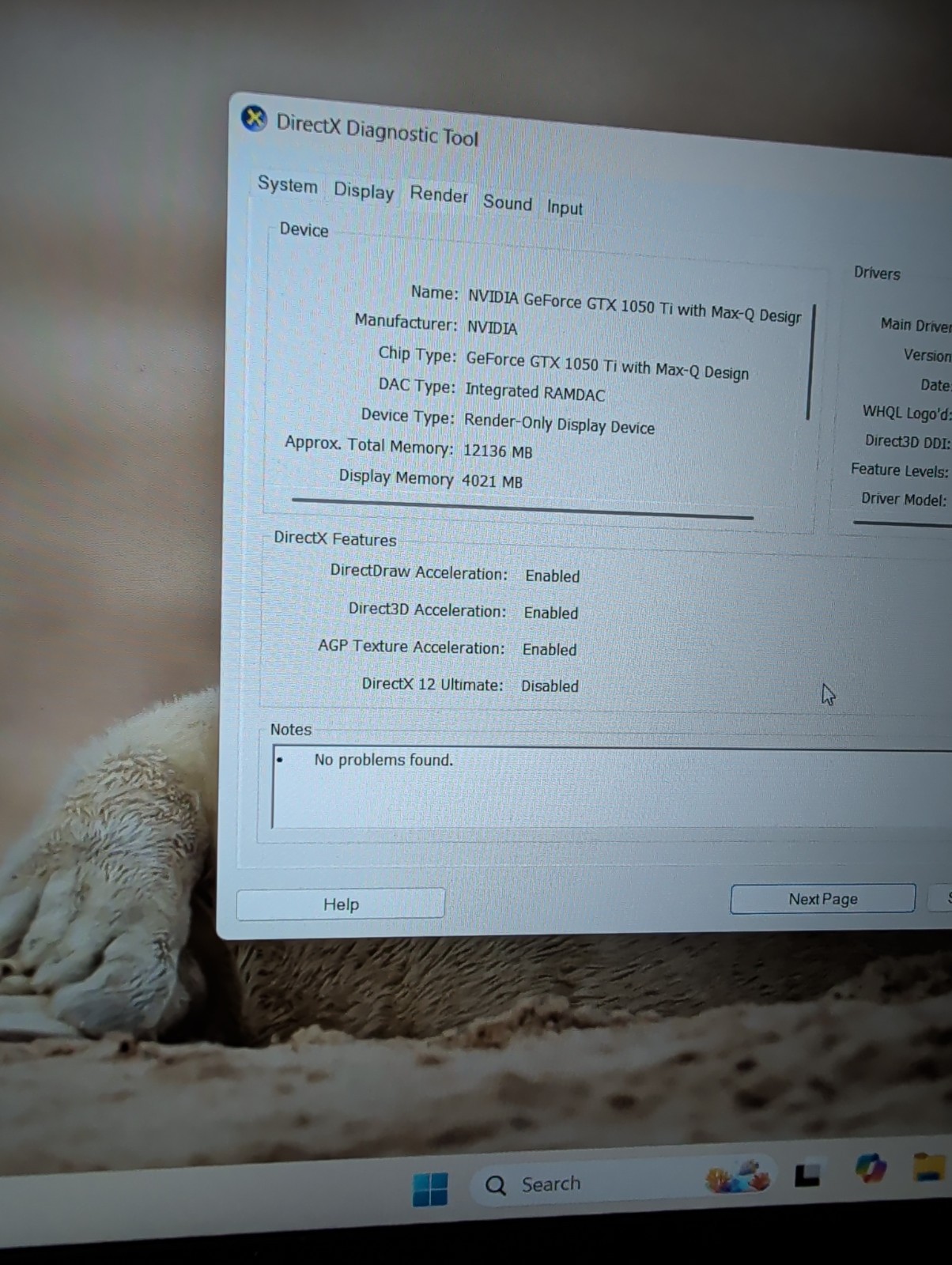This screenshot has width=952, height=1265.
Task: Select the 'NVIDIA GeForce GTX 1050 Ti' Name value
Action: click(635, 307)
